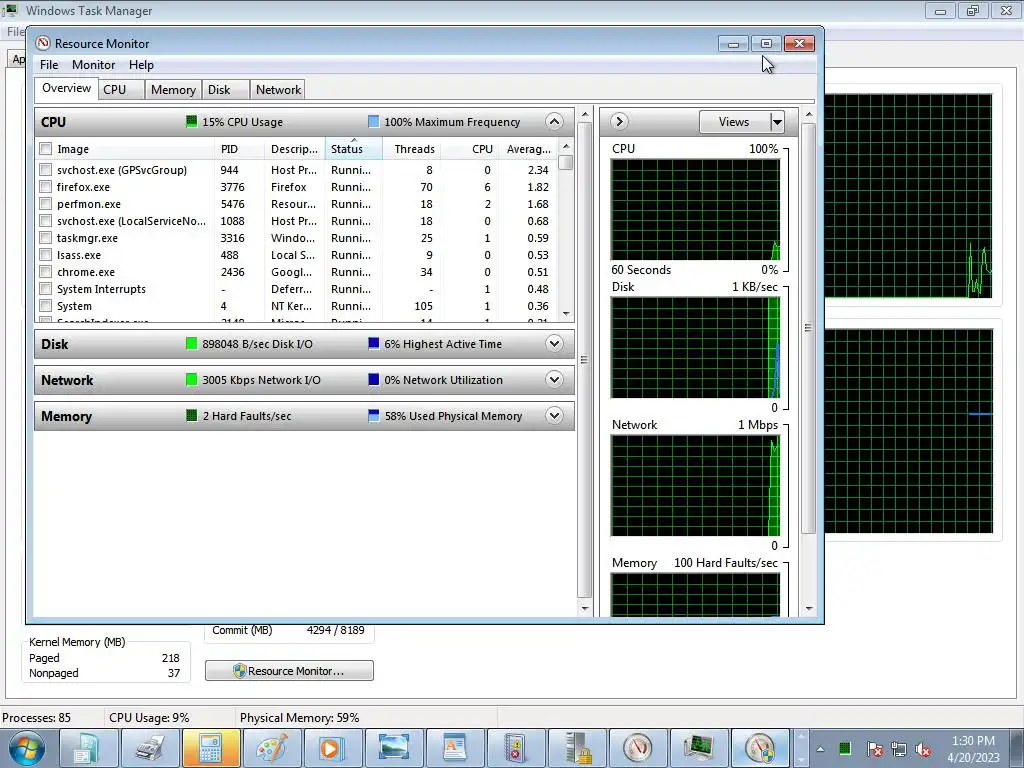Click the Descrip... column header

[295, 149]
